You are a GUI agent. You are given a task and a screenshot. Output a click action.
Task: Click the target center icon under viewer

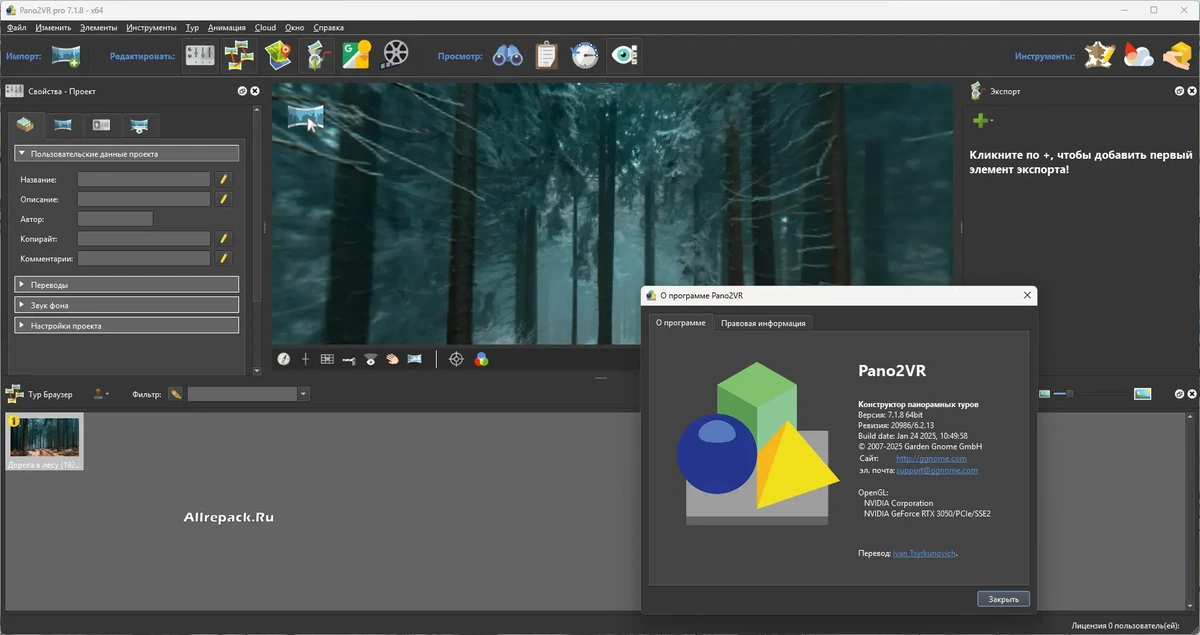click(456, 359)
